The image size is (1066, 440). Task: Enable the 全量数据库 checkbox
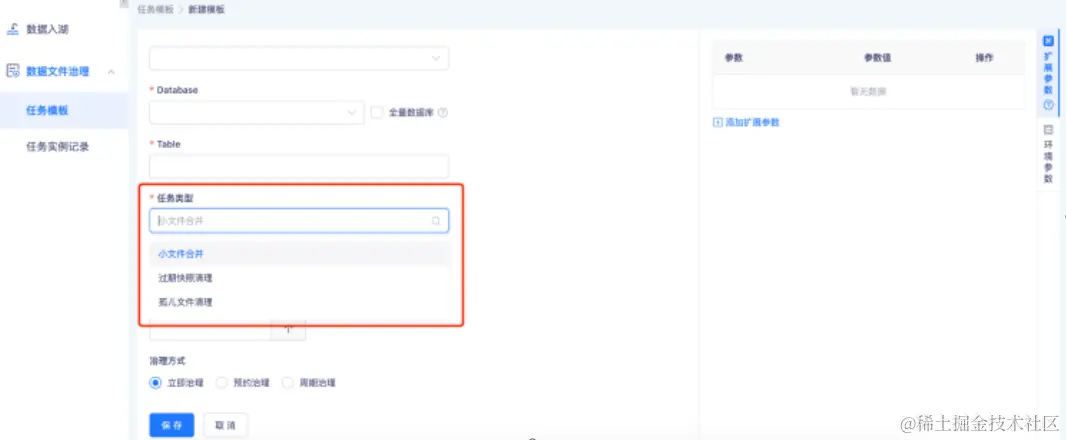(x=377, y=112)
